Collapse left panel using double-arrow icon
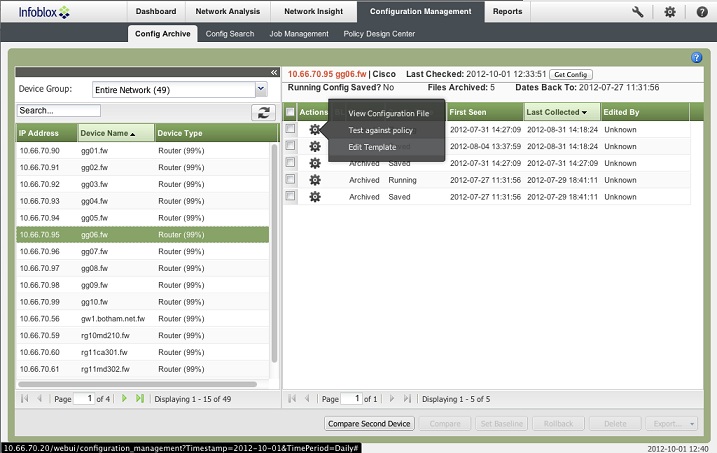This screenshot has width=717, height=453. coord(273,72)
